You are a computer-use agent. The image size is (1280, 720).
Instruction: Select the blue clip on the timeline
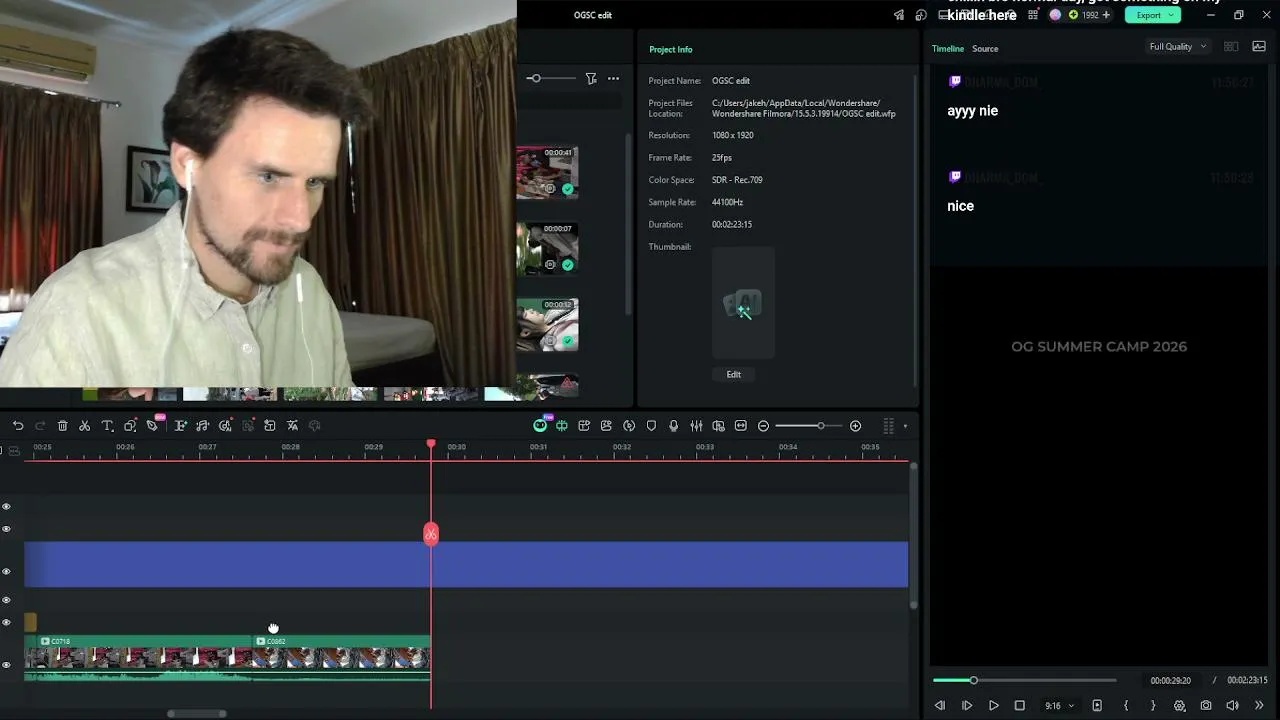[x=466, y=564]
